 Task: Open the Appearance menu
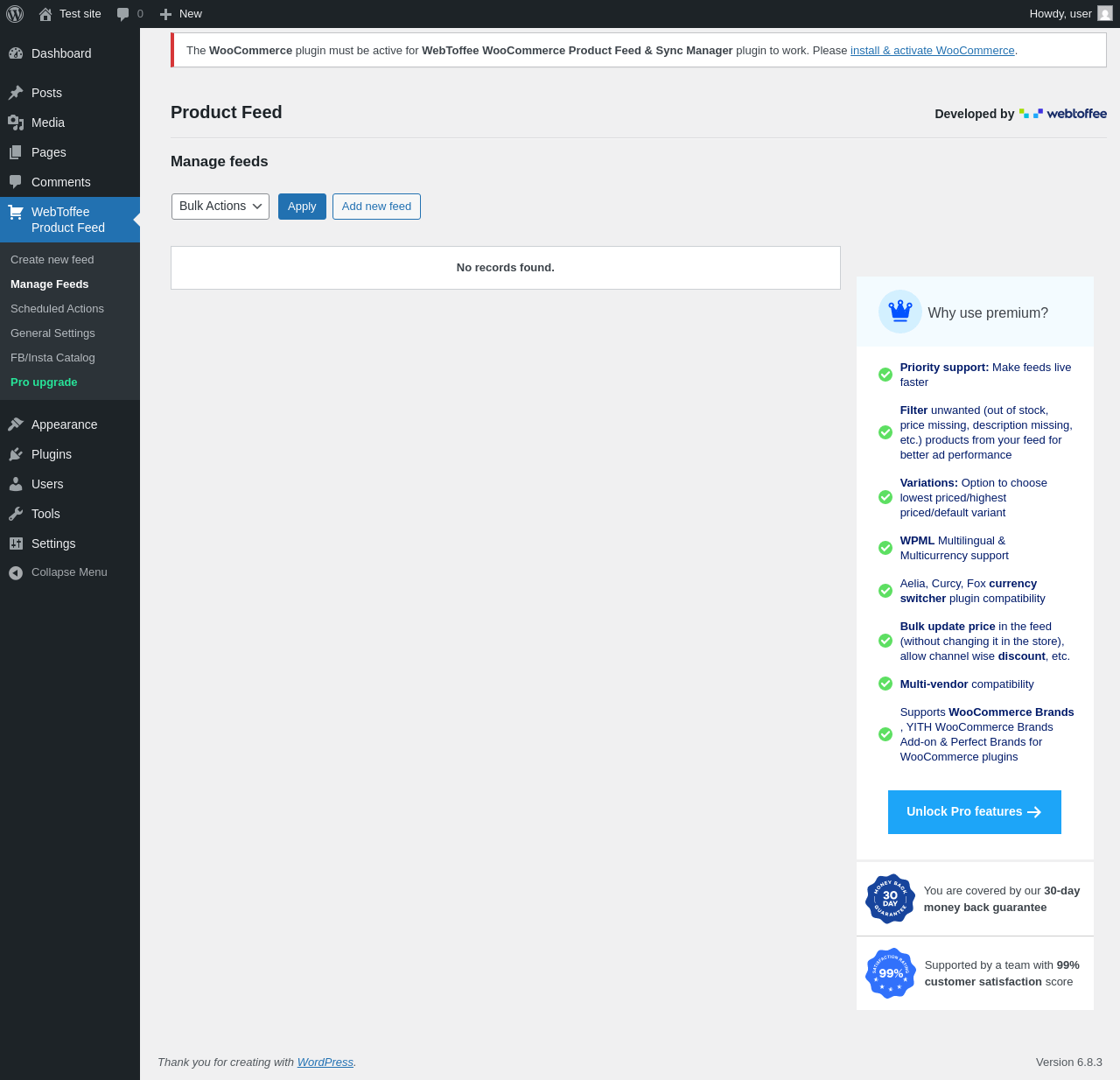[70, 424]
